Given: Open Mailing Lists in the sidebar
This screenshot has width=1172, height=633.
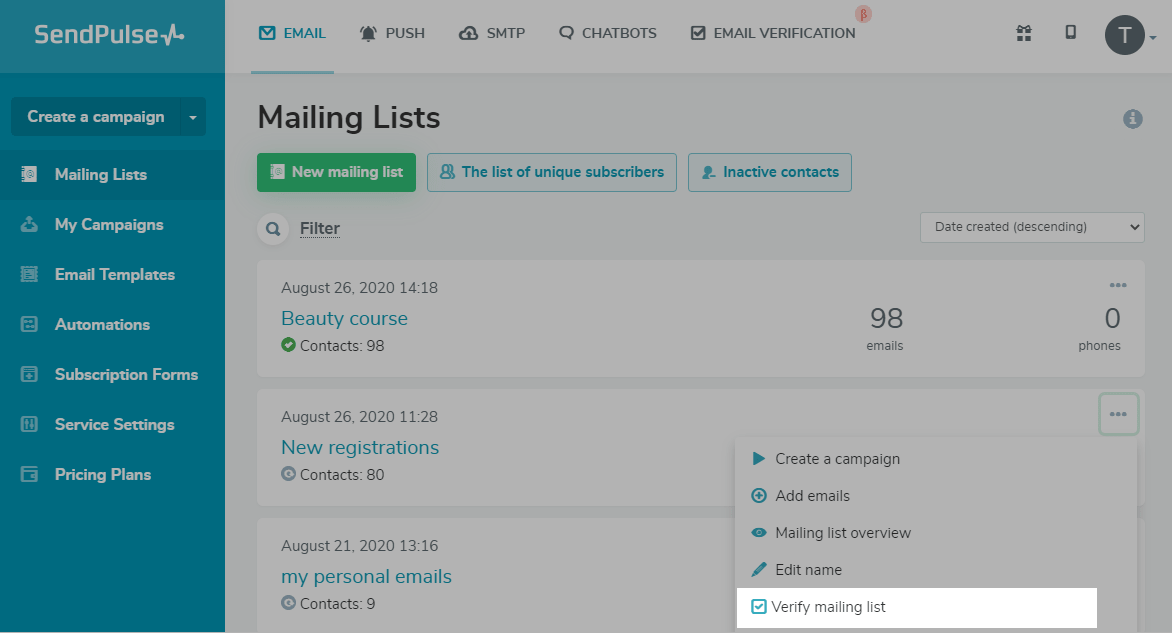Looking at the screenshot, I should pyautogui.click(x=112, y=175).
